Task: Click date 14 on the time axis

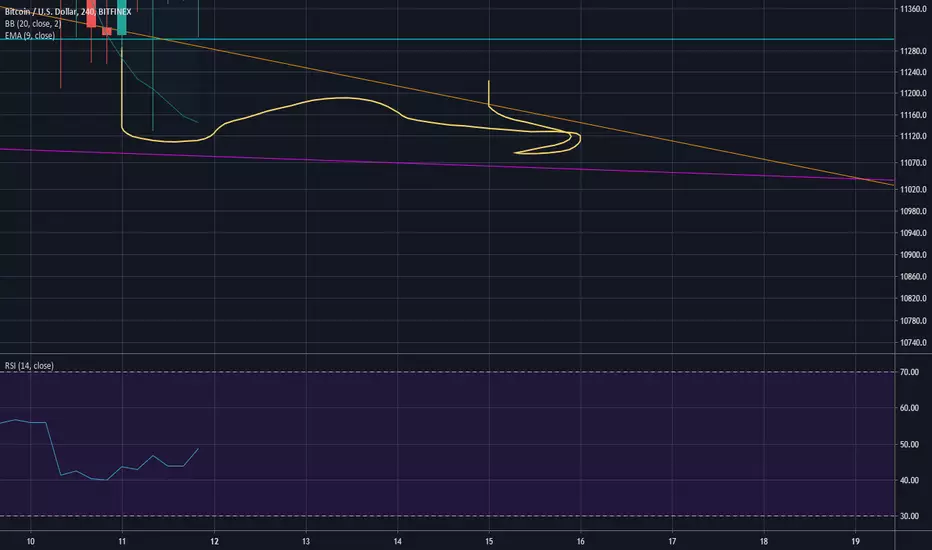Action: pyautogui.click(x=397, y=541)
